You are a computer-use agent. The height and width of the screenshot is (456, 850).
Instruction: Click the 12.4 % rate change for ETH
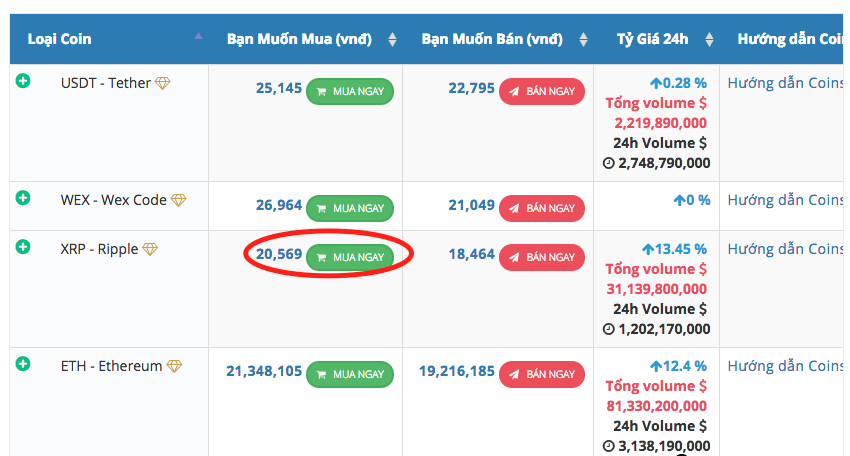(678, 366)
